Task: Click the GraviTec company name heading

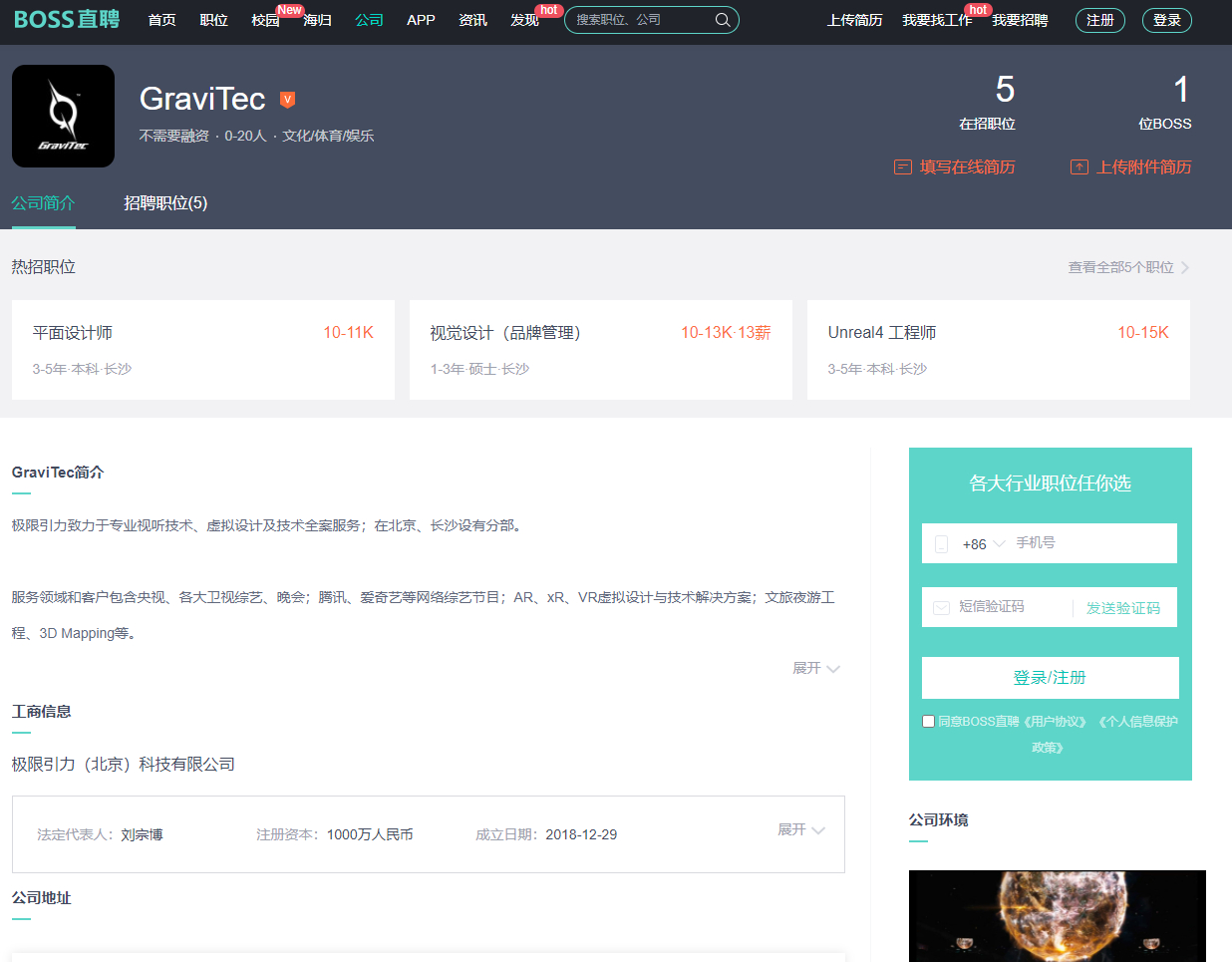Action: [x=202, y=99]
